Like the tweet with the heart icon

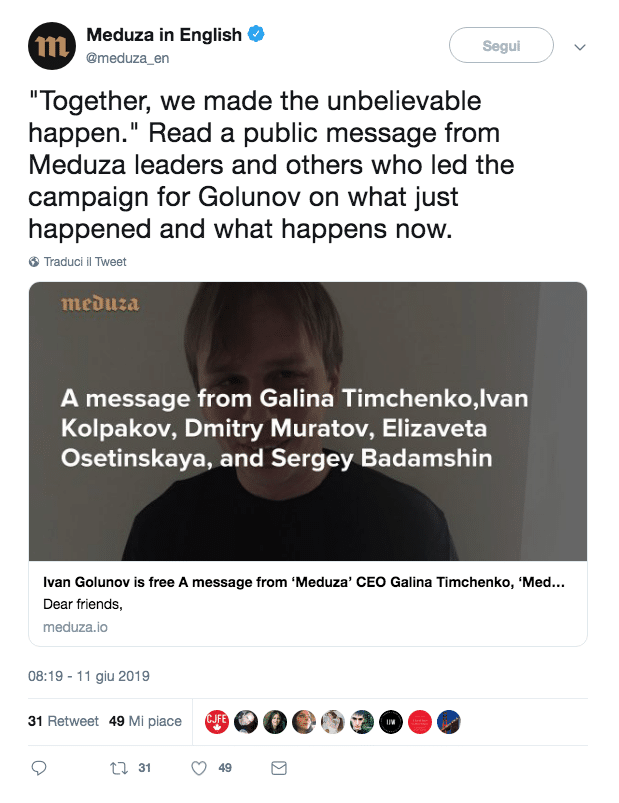tap(199, 768)
